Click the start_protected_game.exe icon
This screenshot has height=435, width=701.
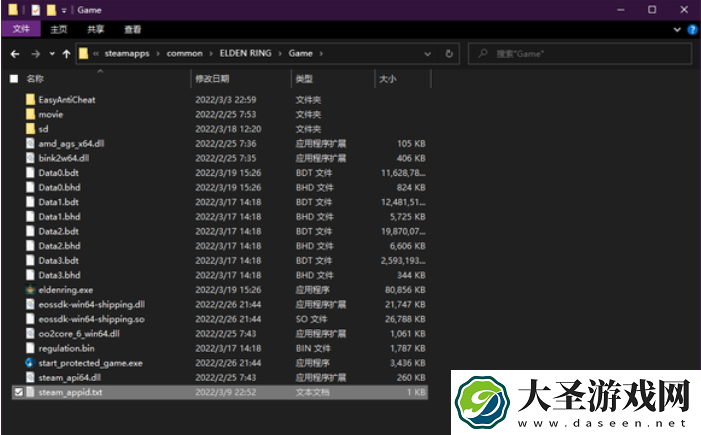[30, 363]
